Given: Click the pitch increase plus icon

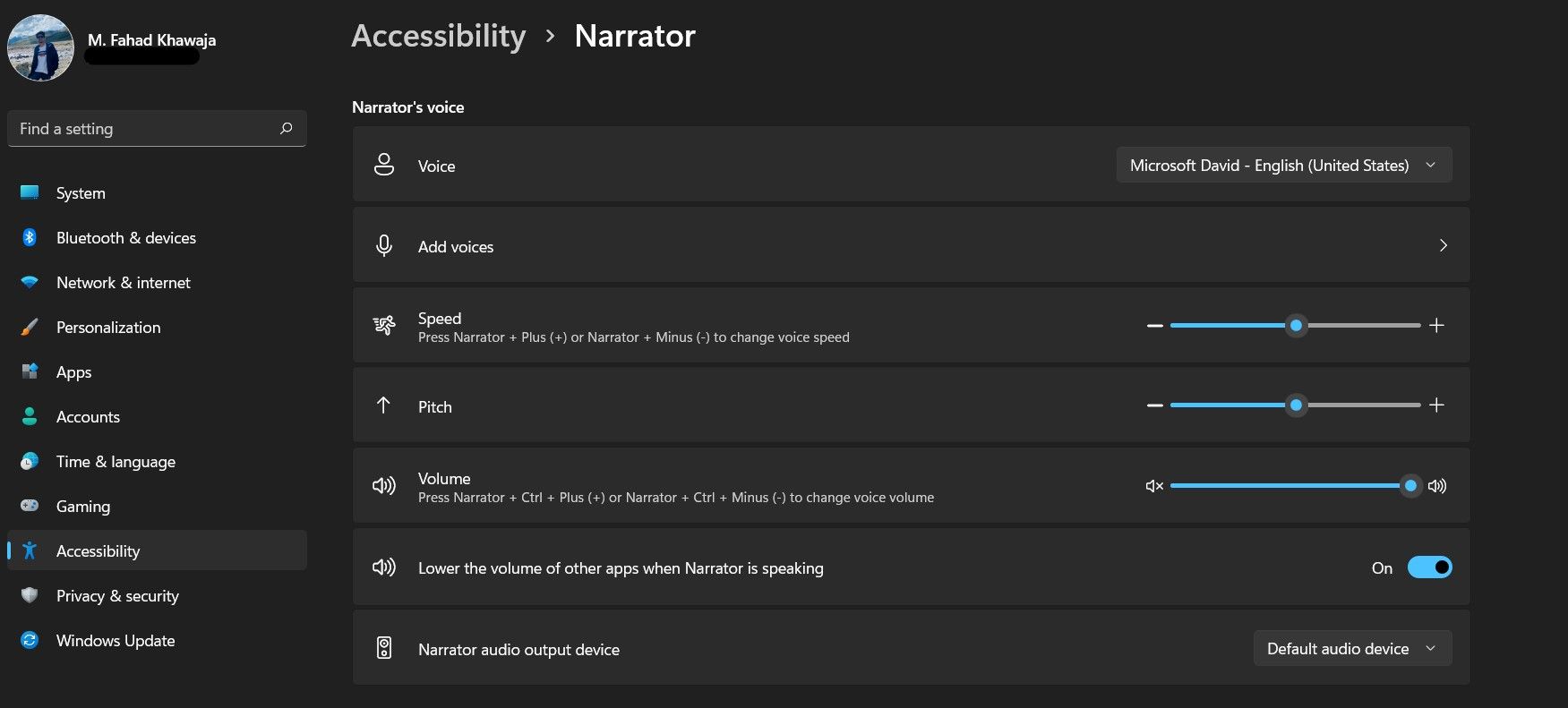Looking at the screenshot, I should click(1436, 405).
